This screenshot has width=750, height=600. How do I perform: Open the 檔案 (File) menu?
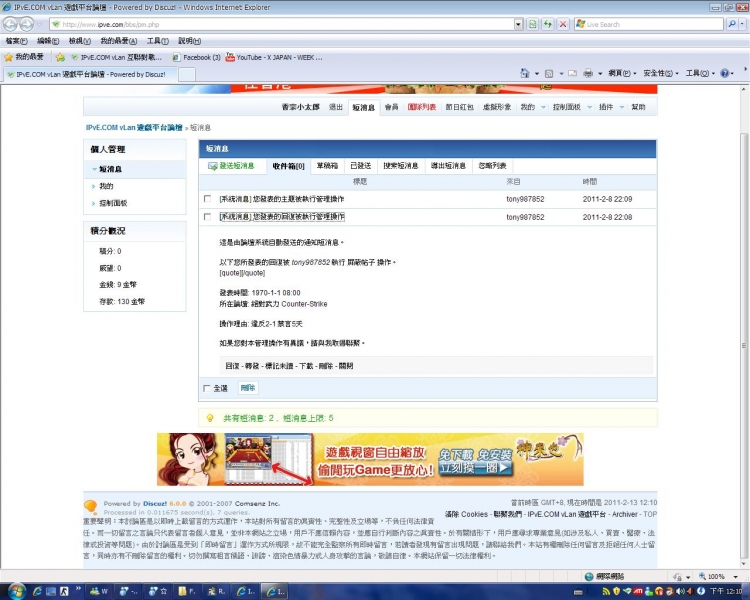pyautogui.click(x=16, y=41)
